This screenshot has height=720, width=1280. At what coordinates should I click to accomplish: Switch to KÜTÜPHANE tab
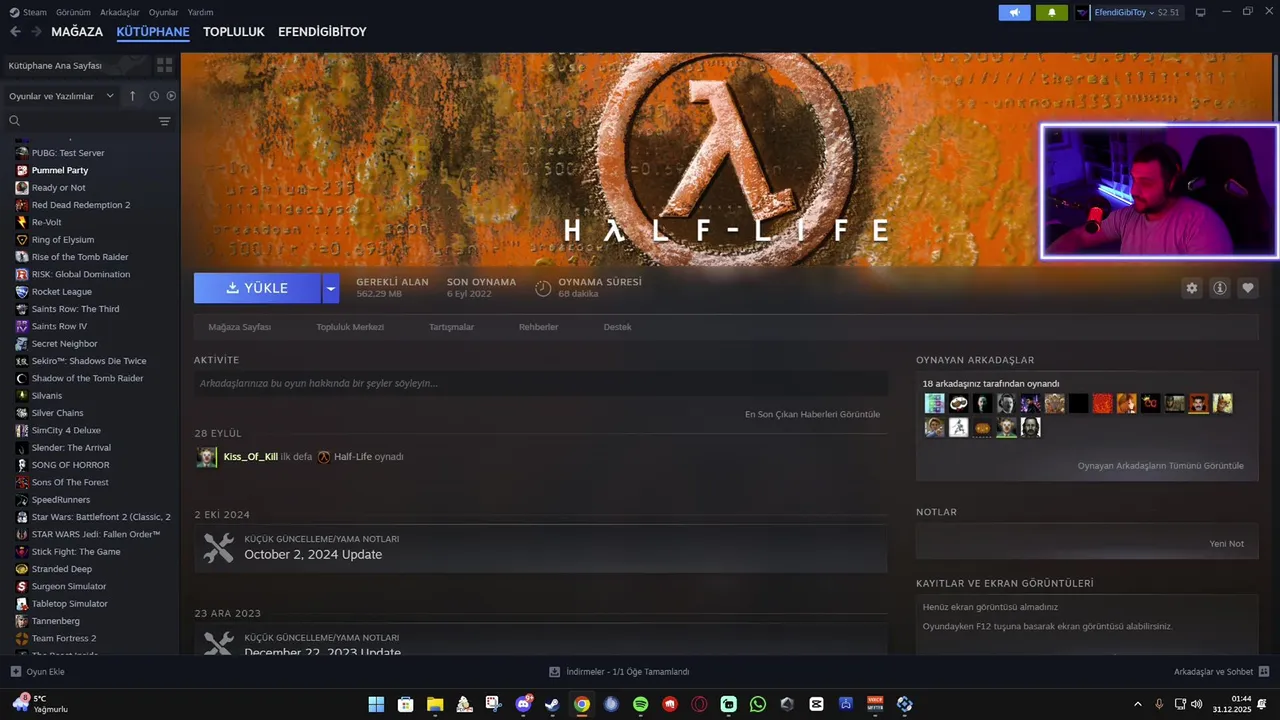tap(153, 32)
